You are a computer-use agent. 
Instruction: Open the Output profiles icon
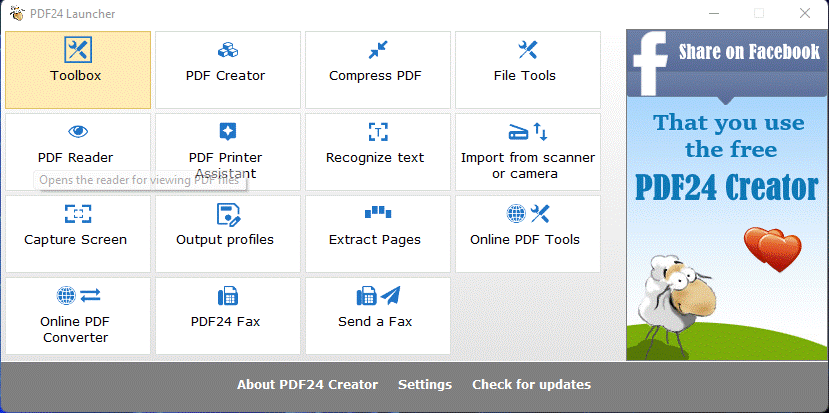[x=227, y=214]
